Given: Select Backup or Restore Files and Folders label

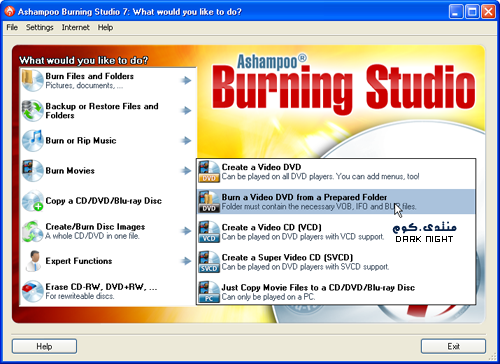Looking at the screenshot, I should [102, 111].
